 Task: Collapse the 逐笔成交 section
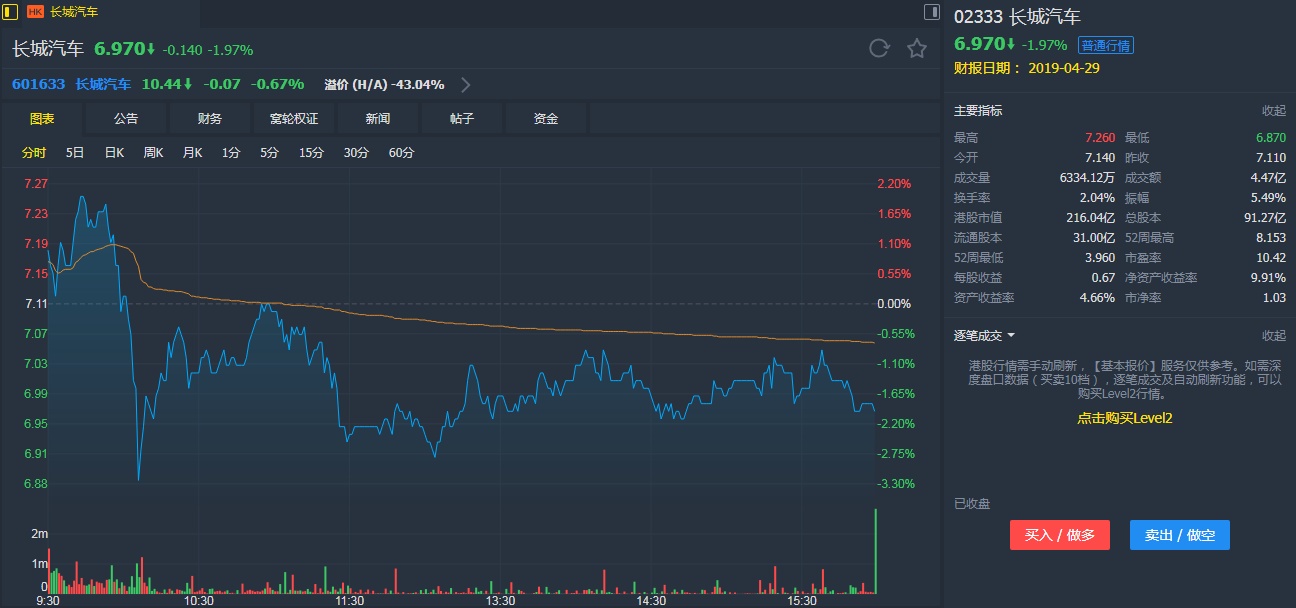[x=1273, y=336]
